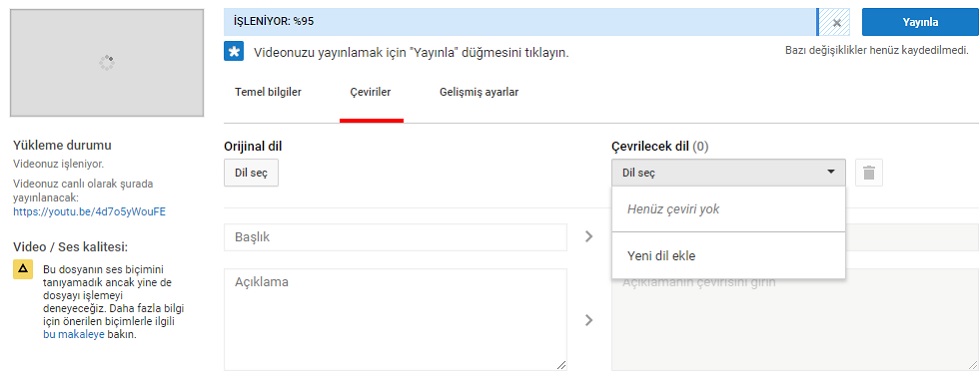Open the Gelişmiş ayarlar tab
The image size is (980, 384).
click(479, 93)
